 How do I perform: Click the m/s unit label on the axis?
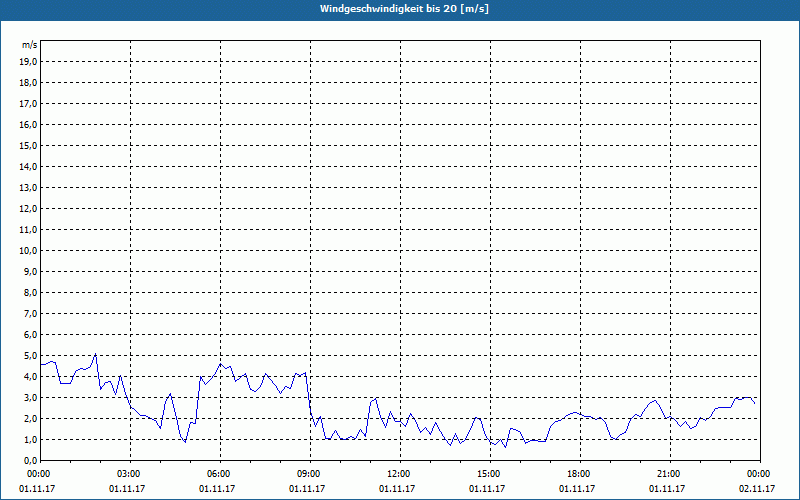pos(30,45)
